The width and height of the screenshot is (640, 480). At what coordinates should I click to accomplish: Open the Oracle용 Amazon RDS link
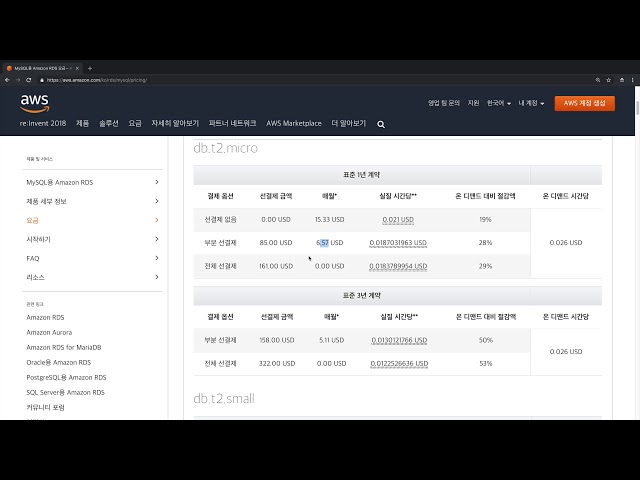point(59,362)
